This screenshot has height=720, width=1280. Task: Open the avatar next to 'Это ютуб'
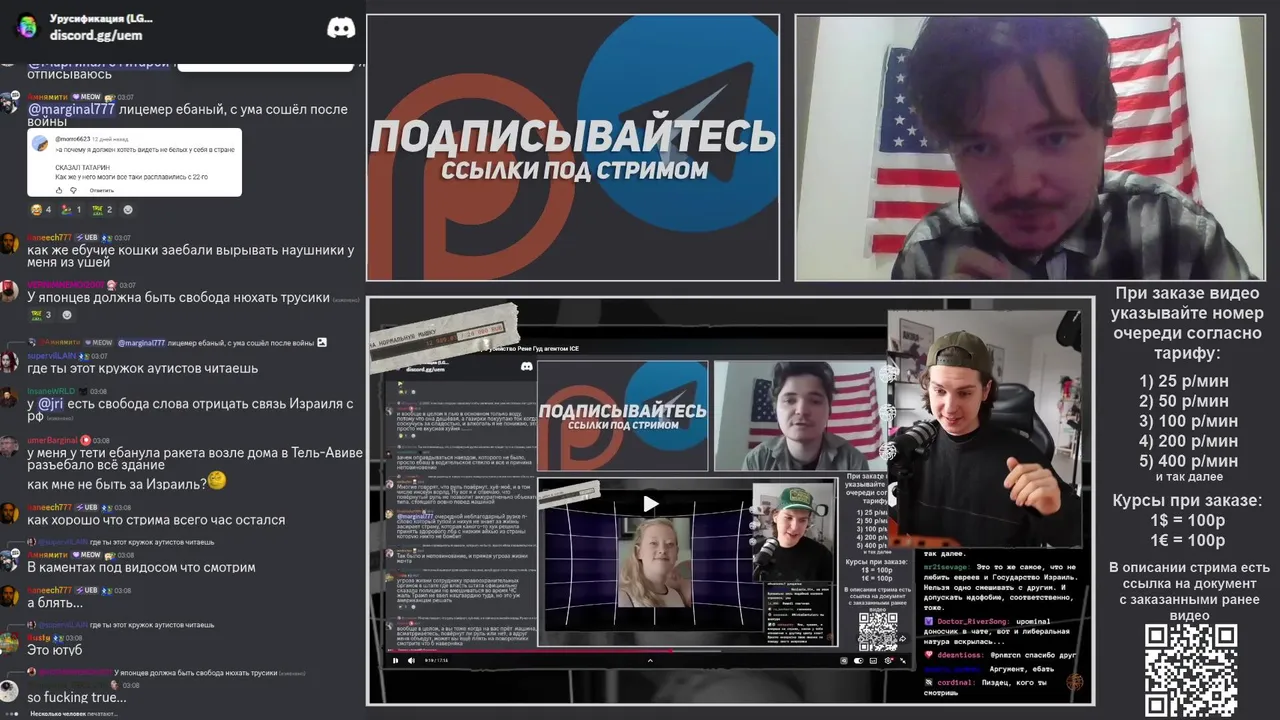[x=8, y=643]
